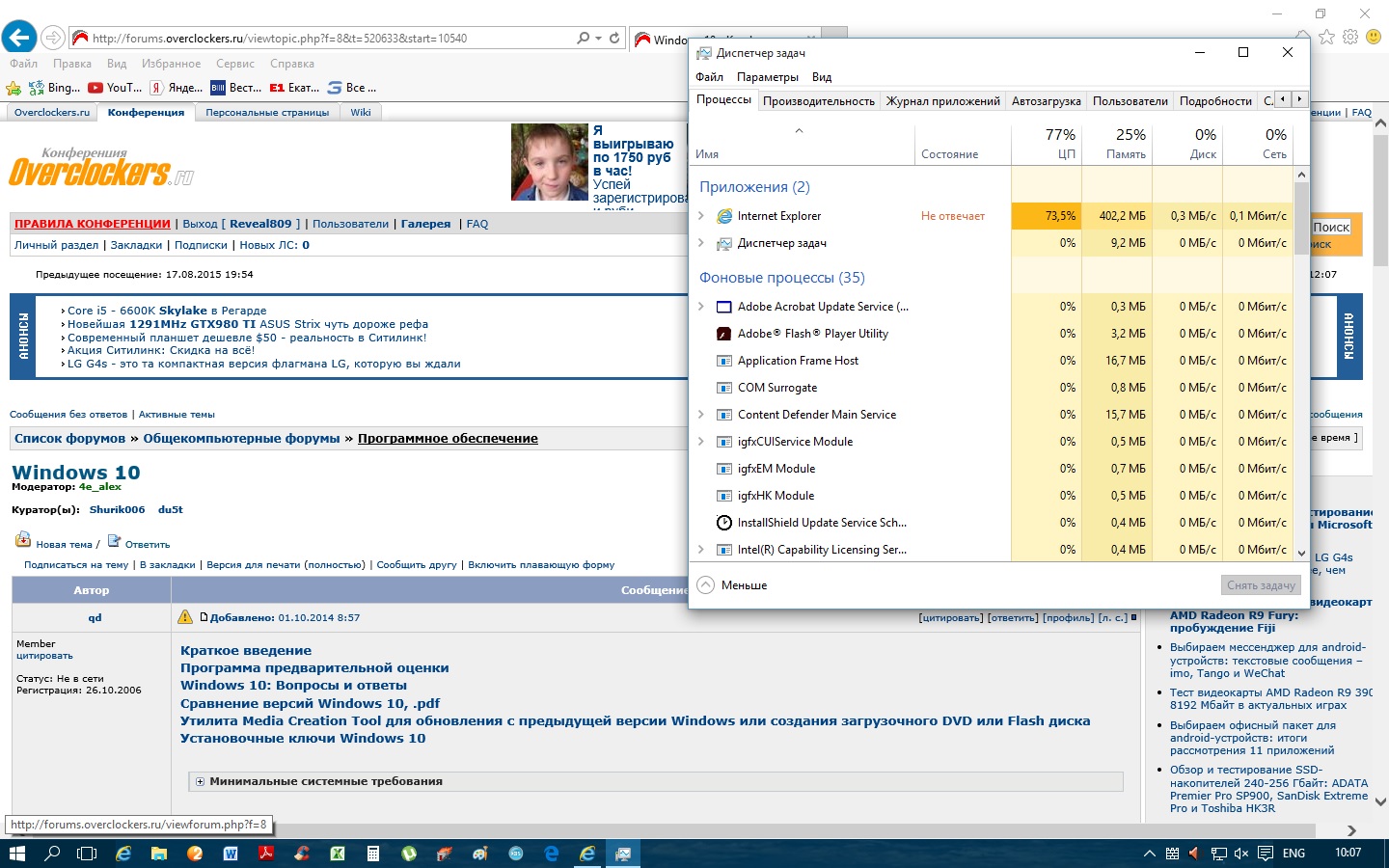Open the 'Параметры' menu in Task Manager
Viewport: 1389px width, 868px height.
[x=768, y=77]
